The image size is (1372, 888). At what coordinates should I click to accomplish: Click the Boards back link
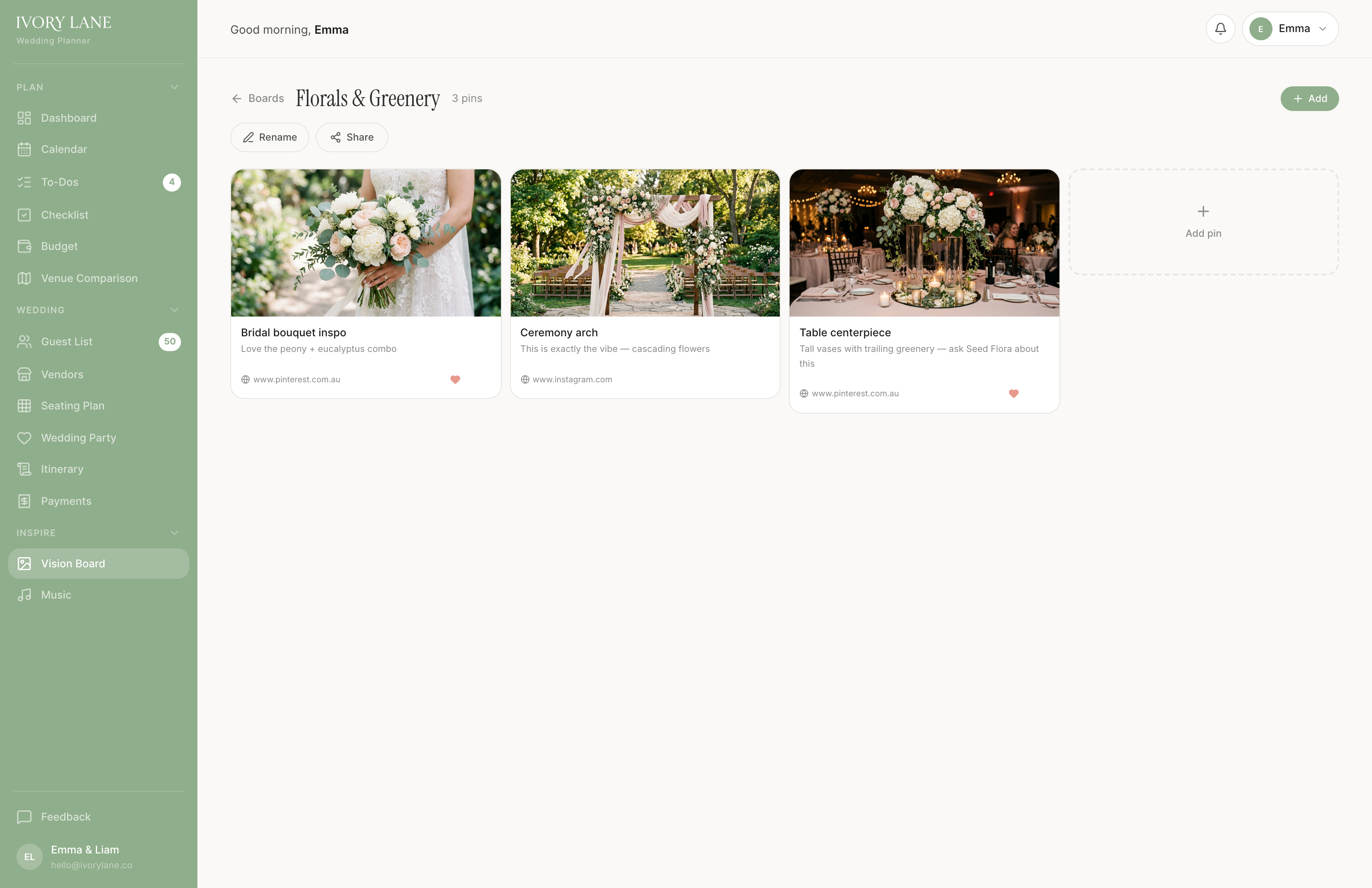258,99
